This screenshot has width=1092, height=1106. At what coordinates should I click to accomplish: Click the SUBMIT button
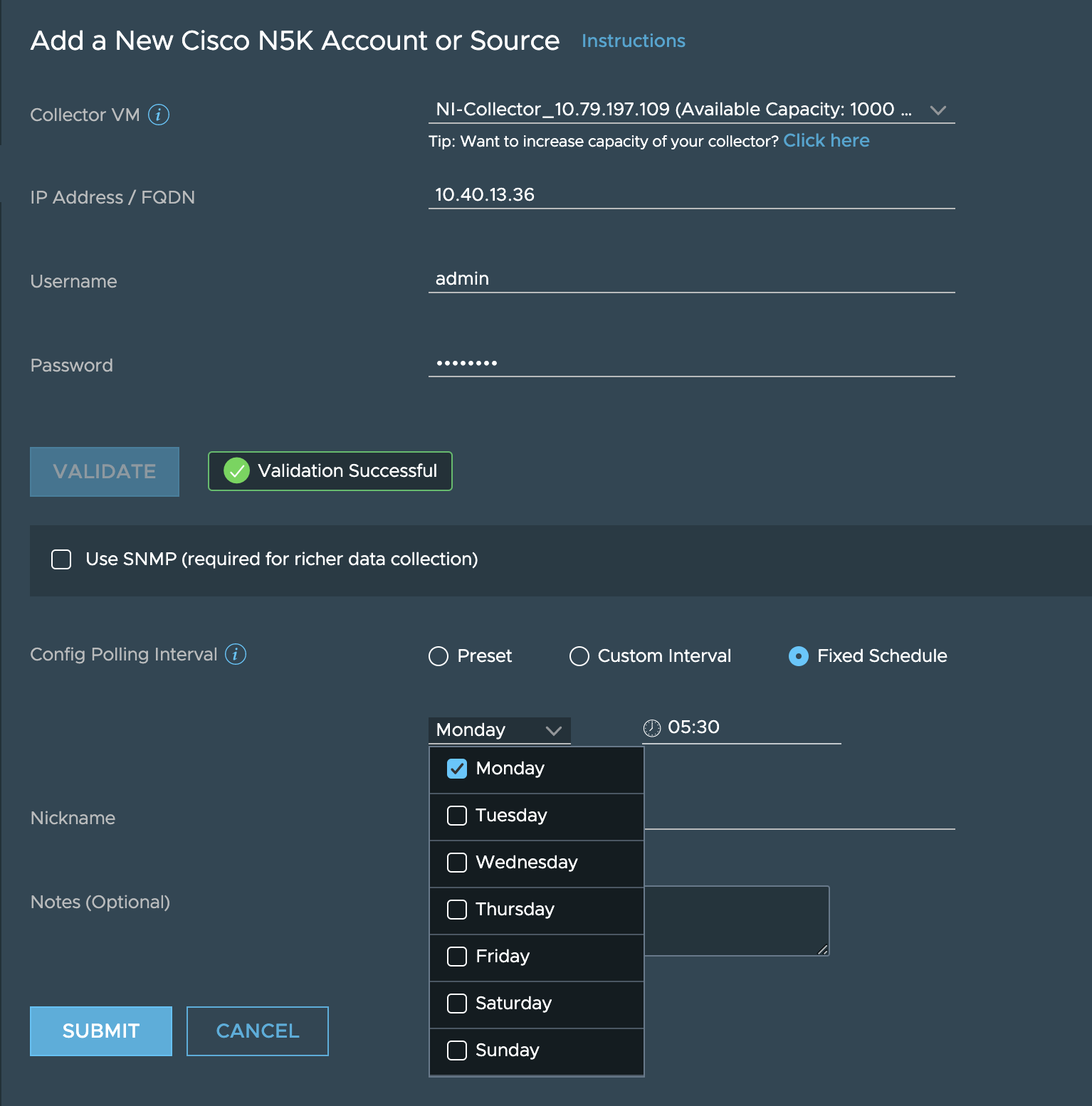pyautogui.click(x=101, y=1031)
